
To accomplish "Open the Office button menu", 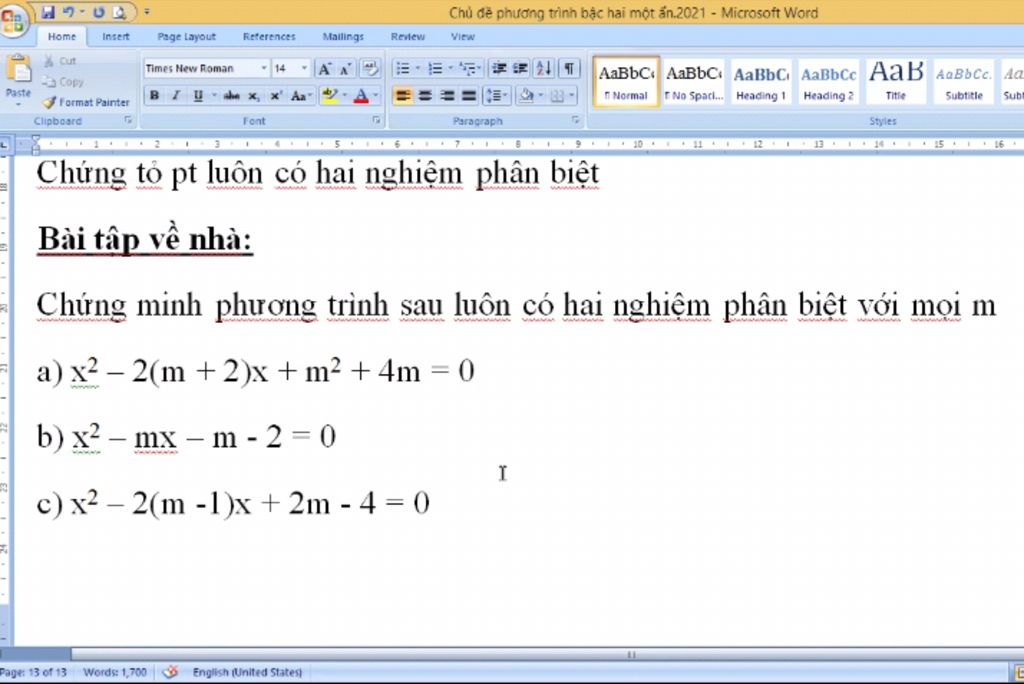I will coord(13,20).
